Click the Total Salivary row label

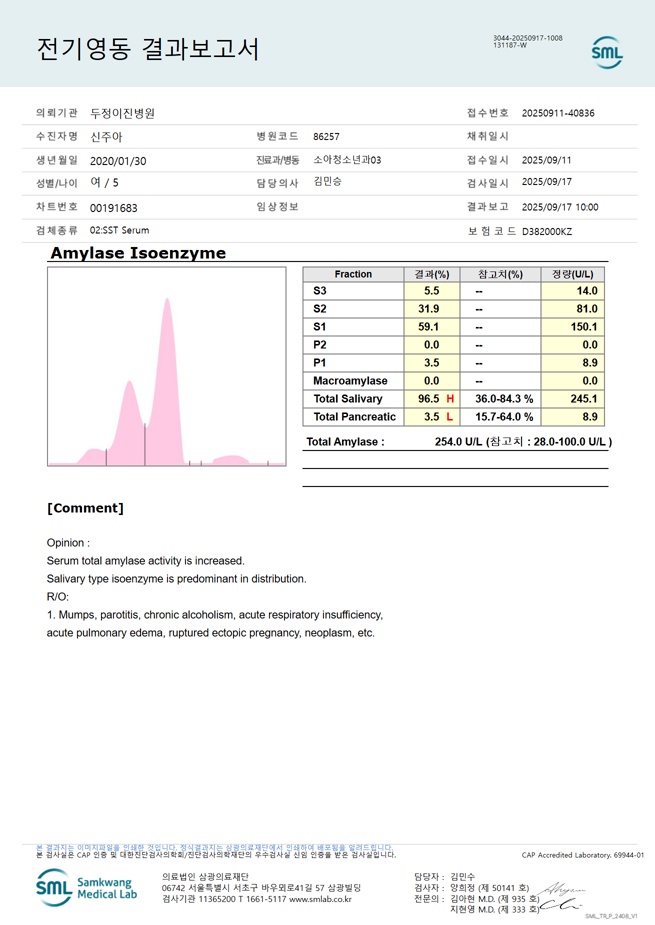[x=348, y=399]
